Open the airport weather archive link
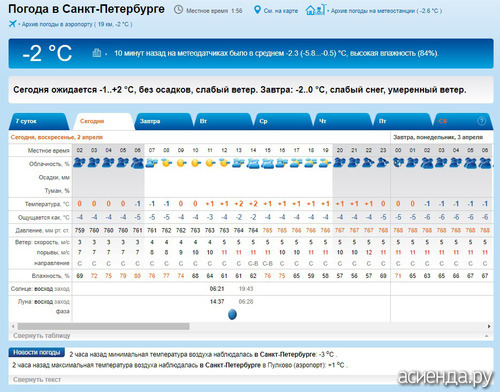 point(77,24)
